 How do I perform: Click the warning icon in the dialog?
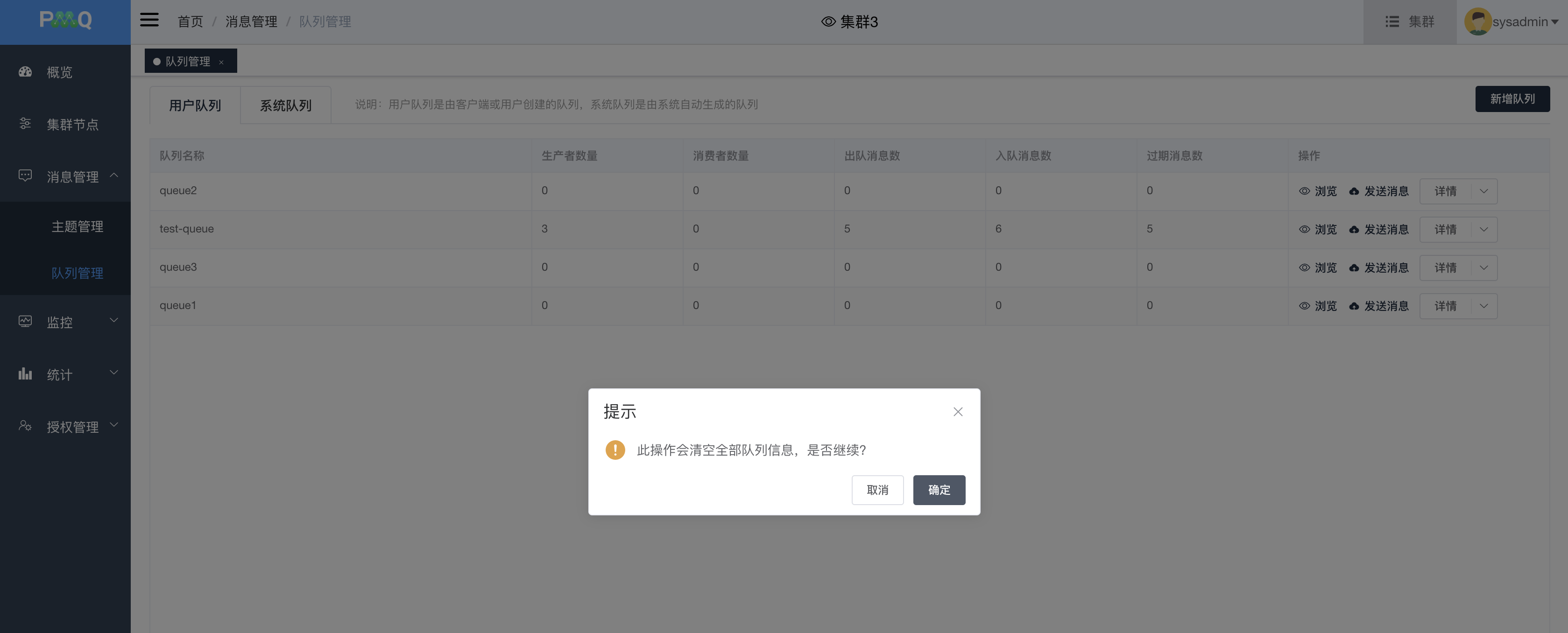[615, 450]
